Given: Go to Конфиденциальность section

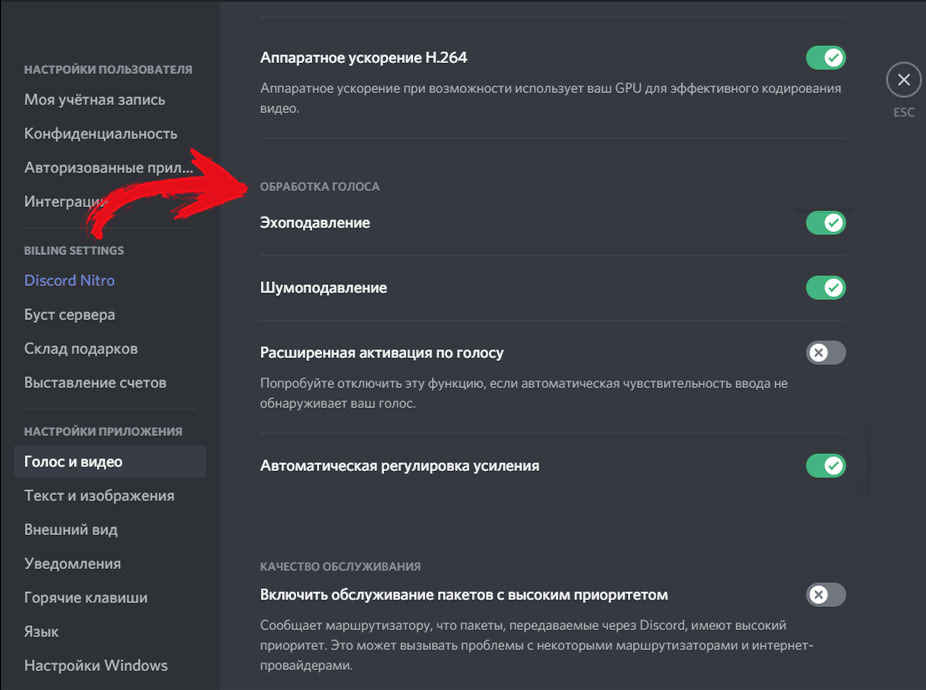Looking at the screenshot, I should [100, 134].
